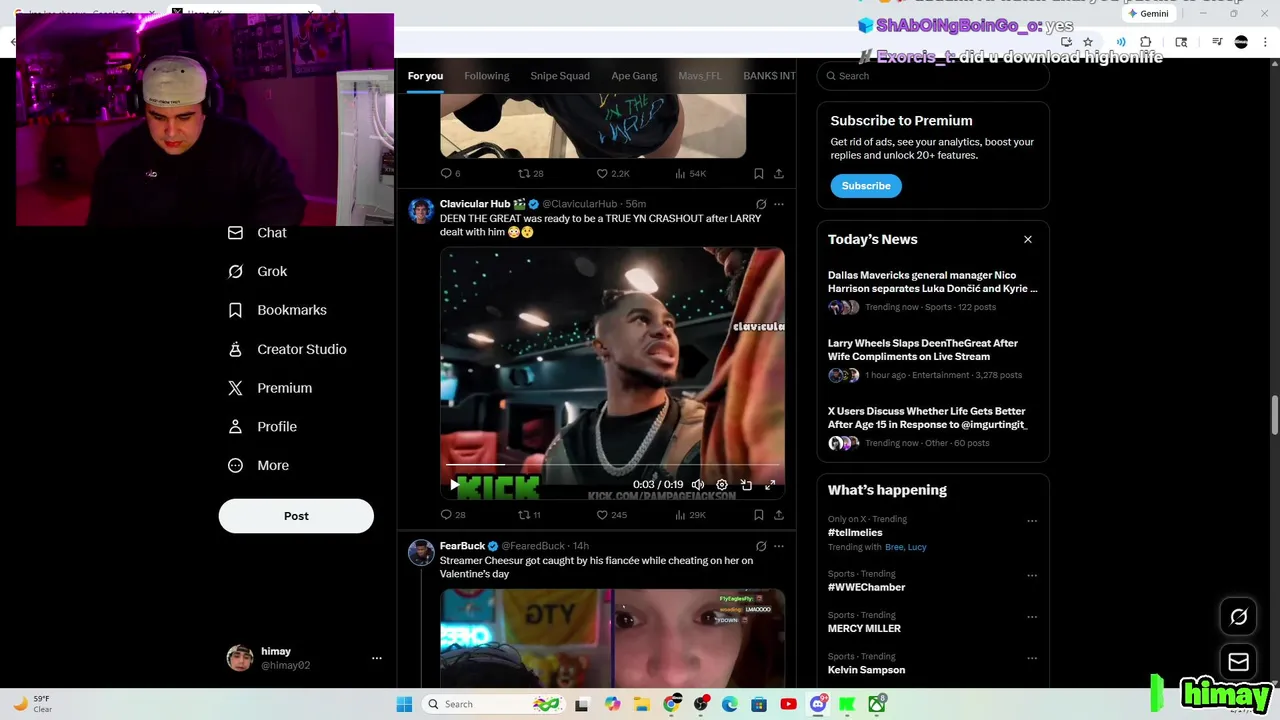View analytics of Clavicular Hub post
This screenshot has height=720, width=1280.
click(690, 515)
